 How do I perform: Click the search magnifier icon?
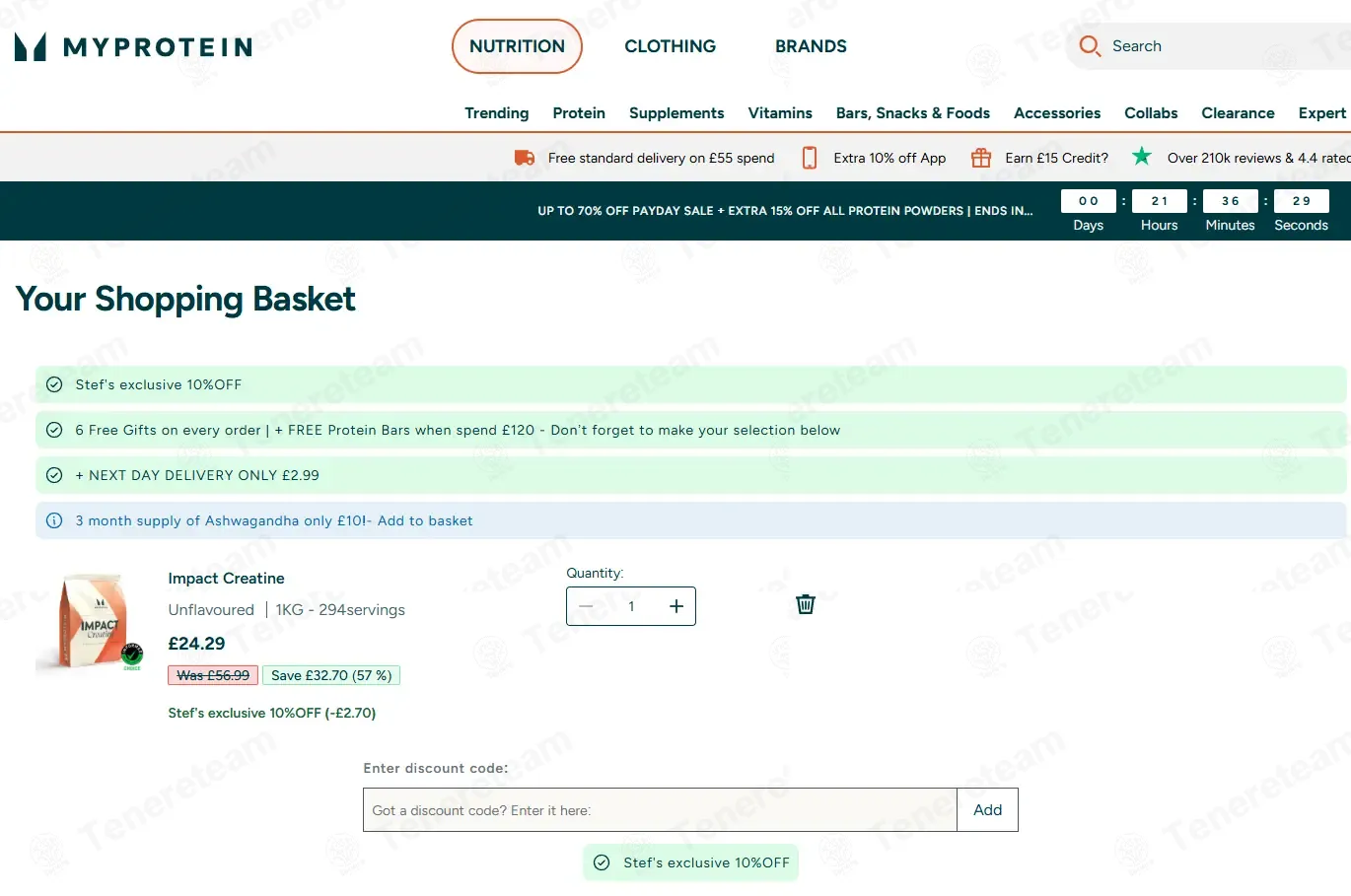pos(1090,46)
